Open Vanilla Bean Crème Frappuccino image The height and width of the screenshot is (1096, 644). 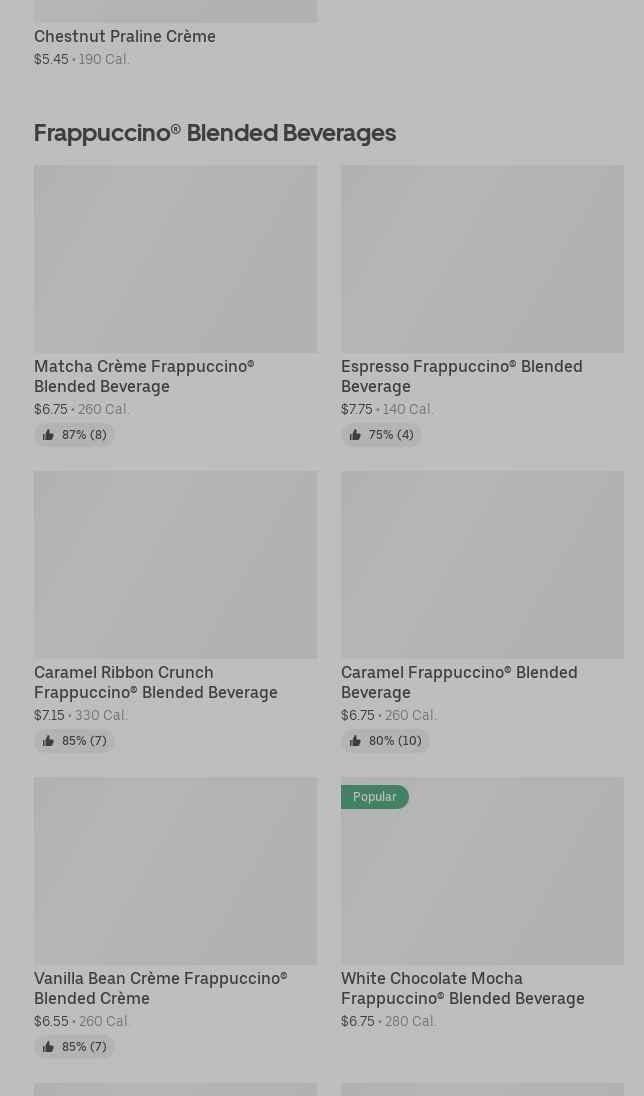(x=175, y=871)
